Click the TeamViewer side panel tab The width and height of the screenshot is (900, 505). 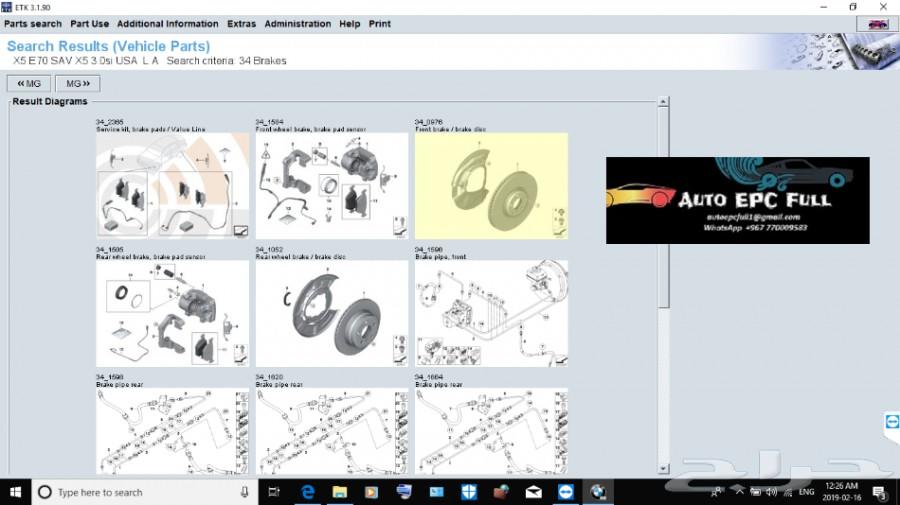pyautogui.click(x=892, y=422)
